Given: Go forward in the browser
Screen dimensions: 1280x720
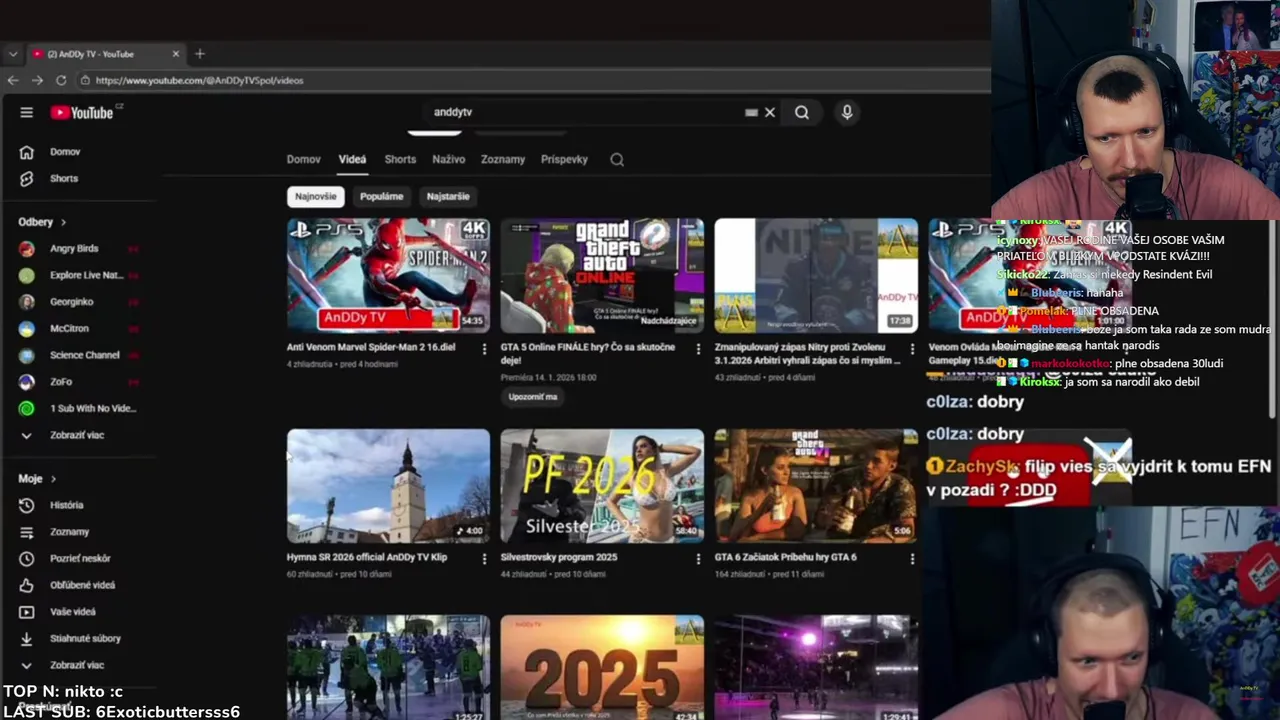Looking at the screenshot, I should 37,80.
